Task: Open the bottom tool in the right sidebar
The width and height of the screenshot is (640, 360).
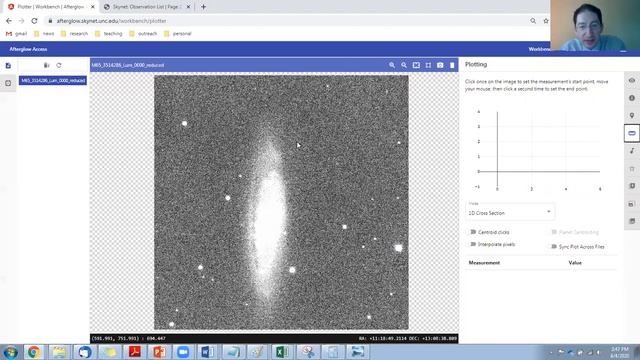Action: (x=632, y=221)
